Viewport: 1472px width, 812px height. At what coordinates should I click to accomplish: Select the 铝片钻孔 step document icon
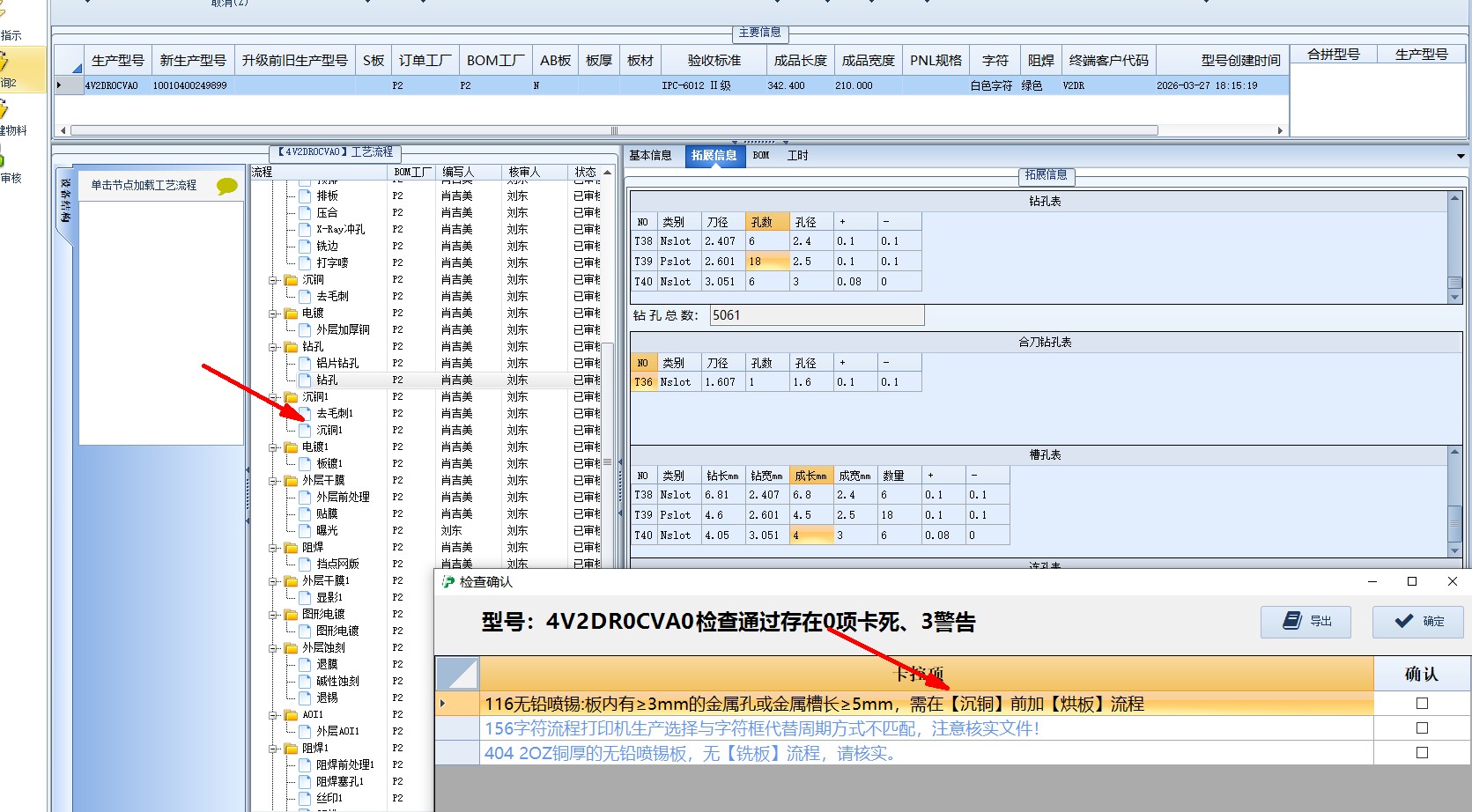point(305,364)
